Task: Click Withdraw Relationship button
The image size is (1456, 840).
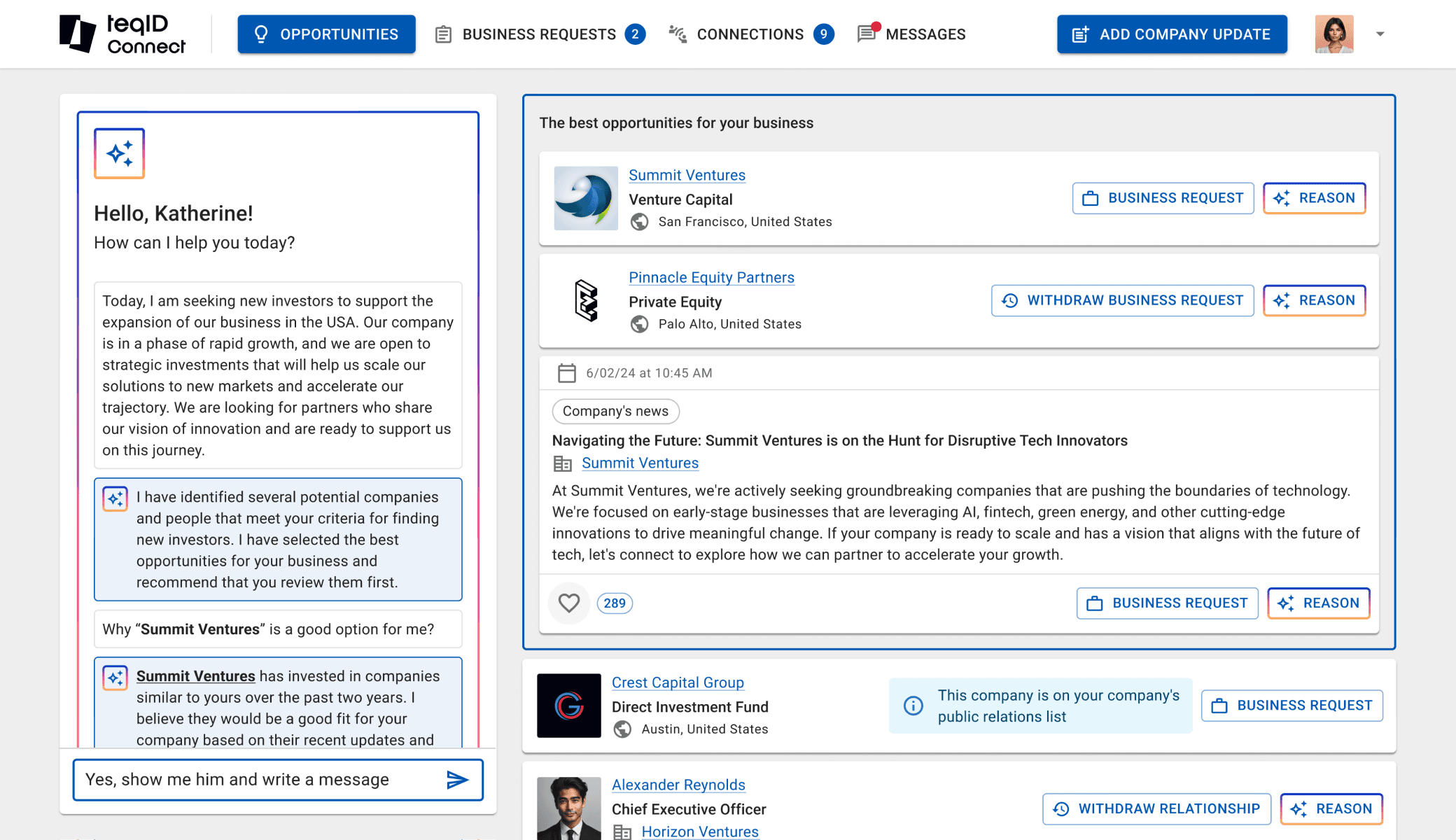Action: (1156, 809)
